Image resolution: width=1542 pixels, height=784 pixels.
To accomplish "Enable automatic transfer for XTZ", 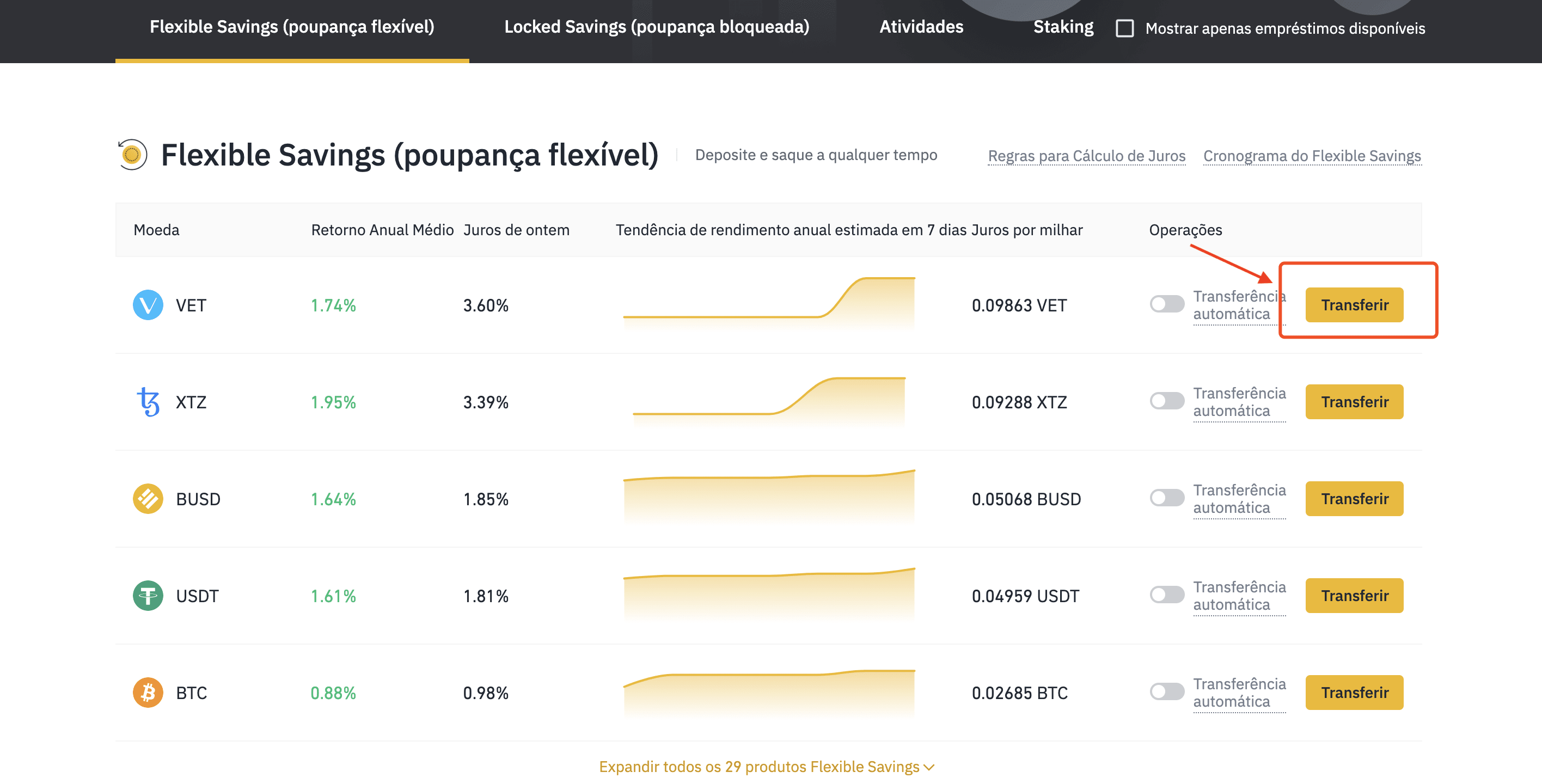I will click(1167, 401).
